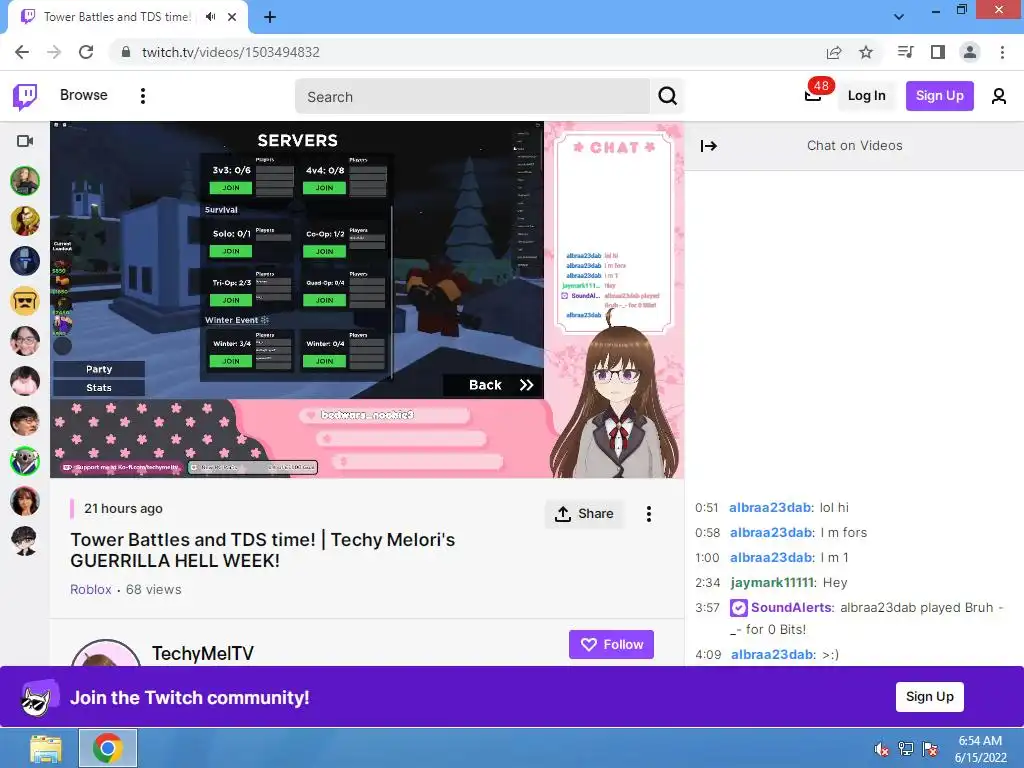Viewport: 1024px width, 768px height.
Task: Open the user profile icon menu
Action: pos(999,97)
